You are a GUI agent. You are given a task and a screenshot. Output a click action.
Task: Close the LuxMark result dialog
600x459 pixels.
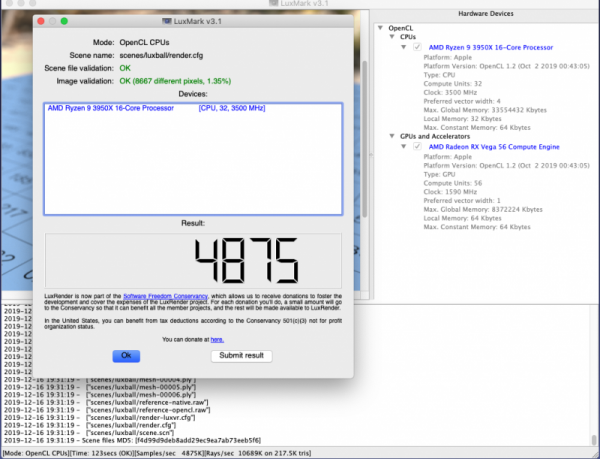click(x=41, y=21)
